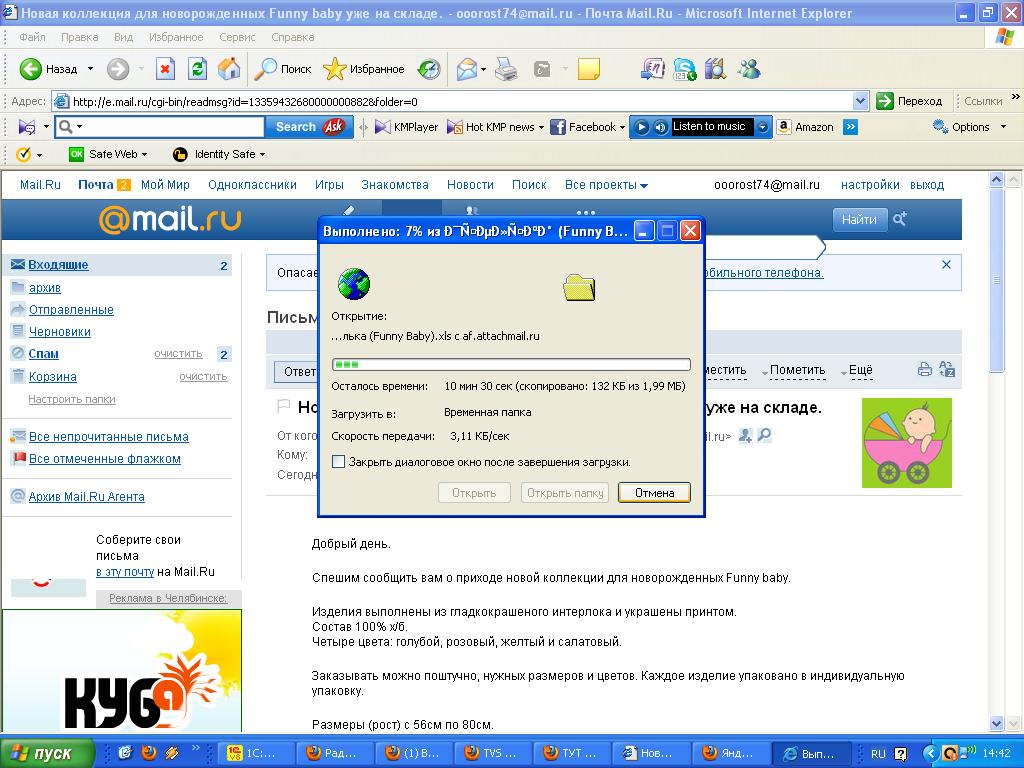
Task: Open the Safe Web dropdown
Action: 108,154
